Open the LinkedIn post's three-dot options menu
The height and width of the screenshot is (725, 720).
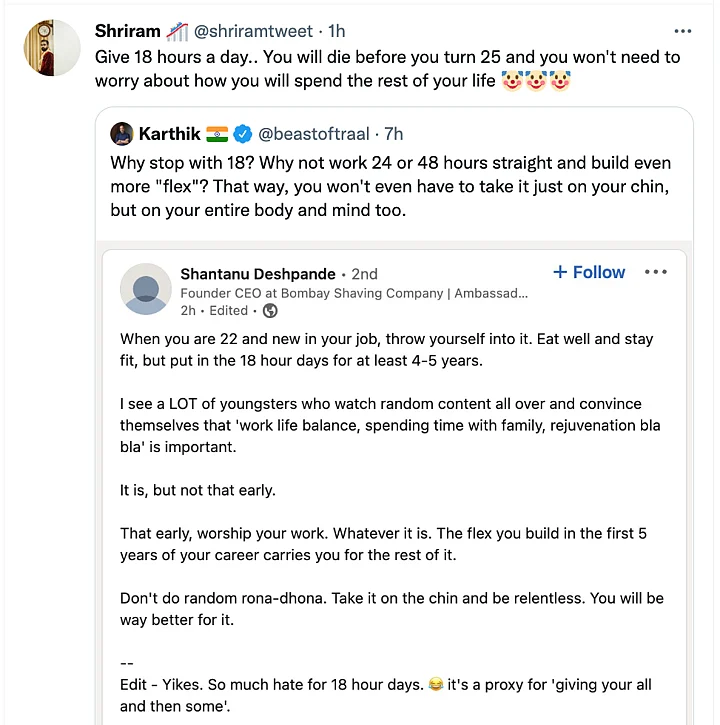tap(656, 272)
